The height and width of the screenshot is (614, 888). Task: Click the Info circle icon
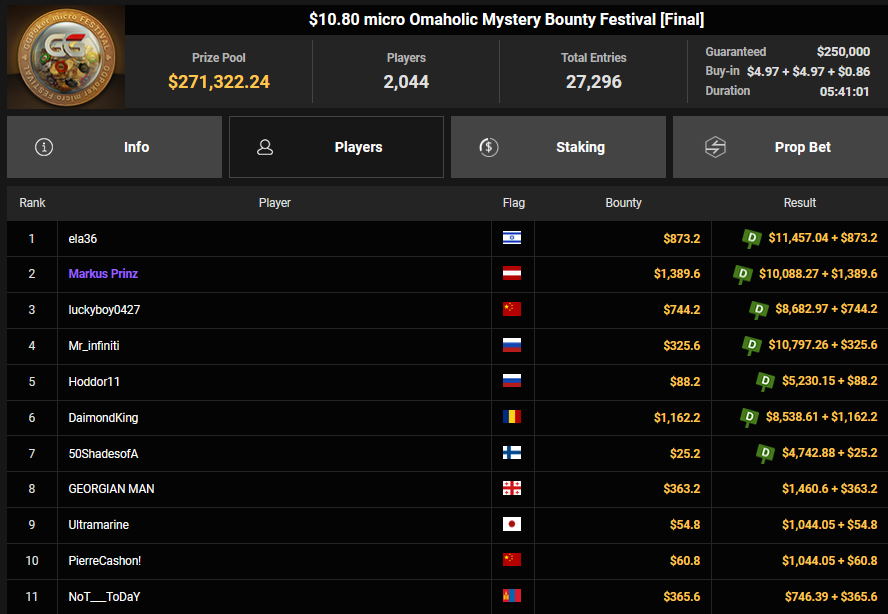(x=44, y=147)
